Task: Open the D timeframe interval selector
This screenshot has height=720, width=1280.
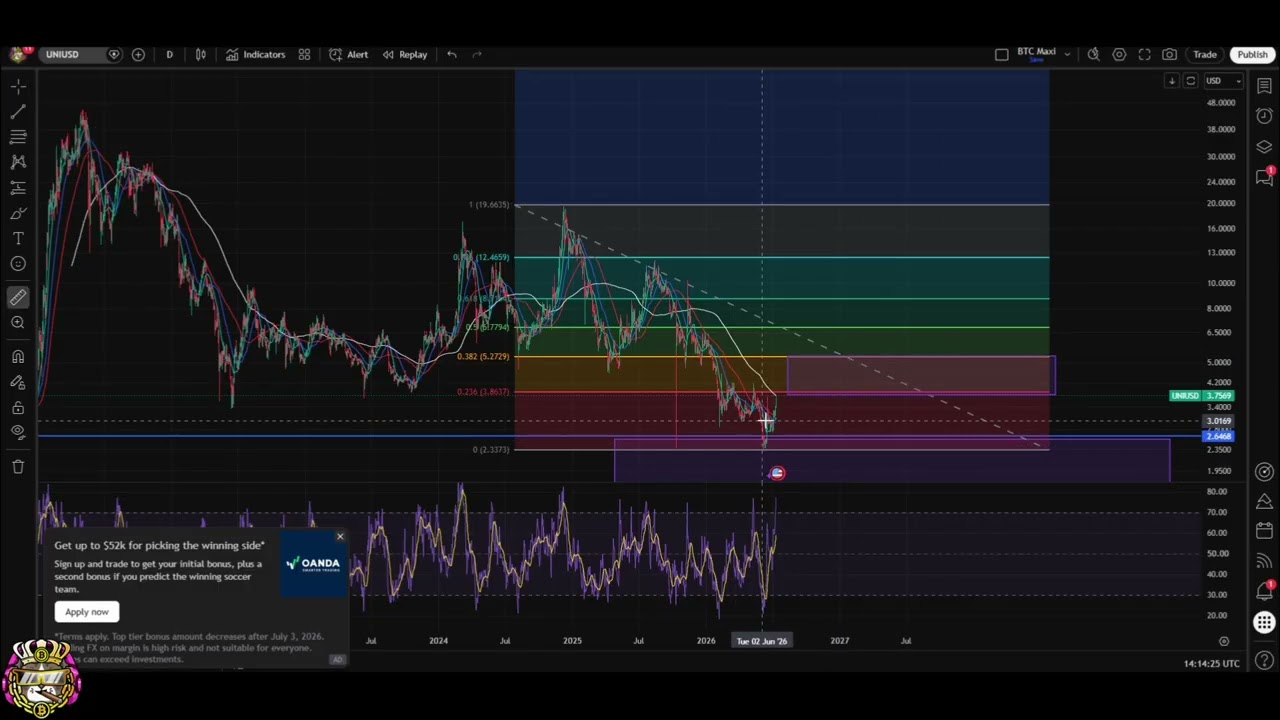Action: click(169, 54)
